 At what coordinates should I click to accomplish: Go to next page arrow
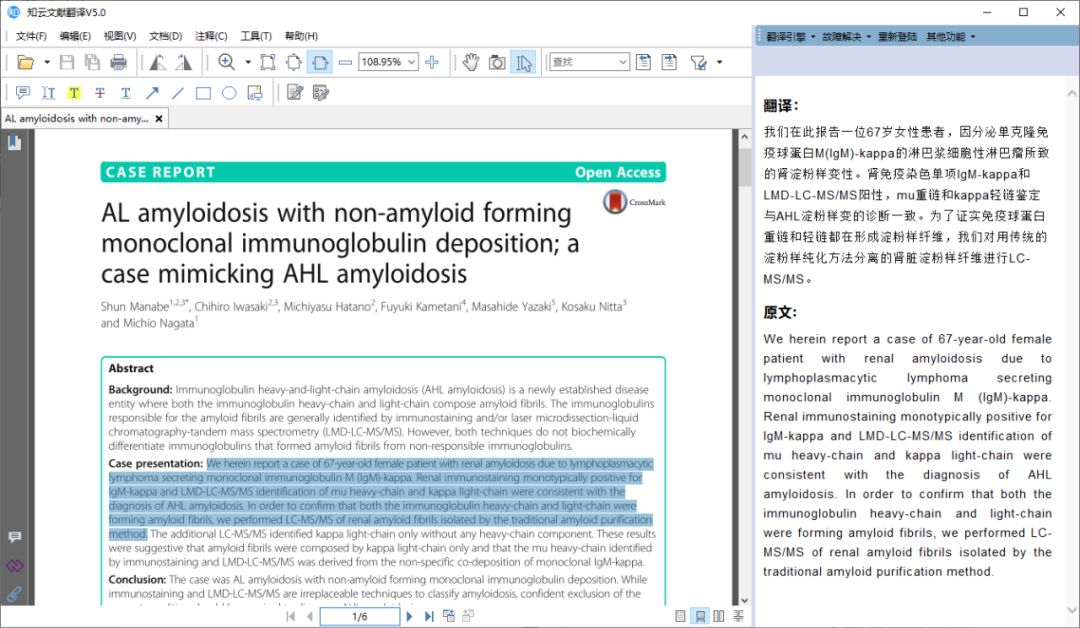(409, 616)
